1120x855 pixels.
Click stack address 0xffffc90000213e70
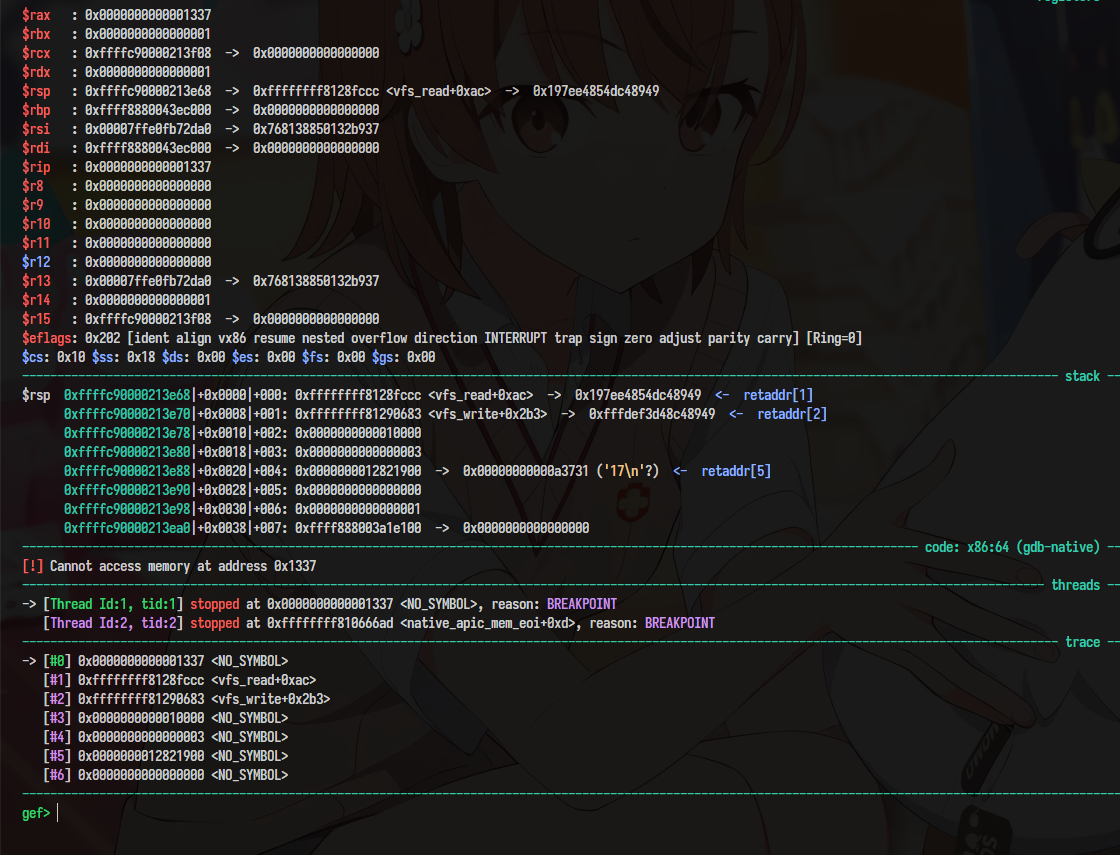click(127, 414)
